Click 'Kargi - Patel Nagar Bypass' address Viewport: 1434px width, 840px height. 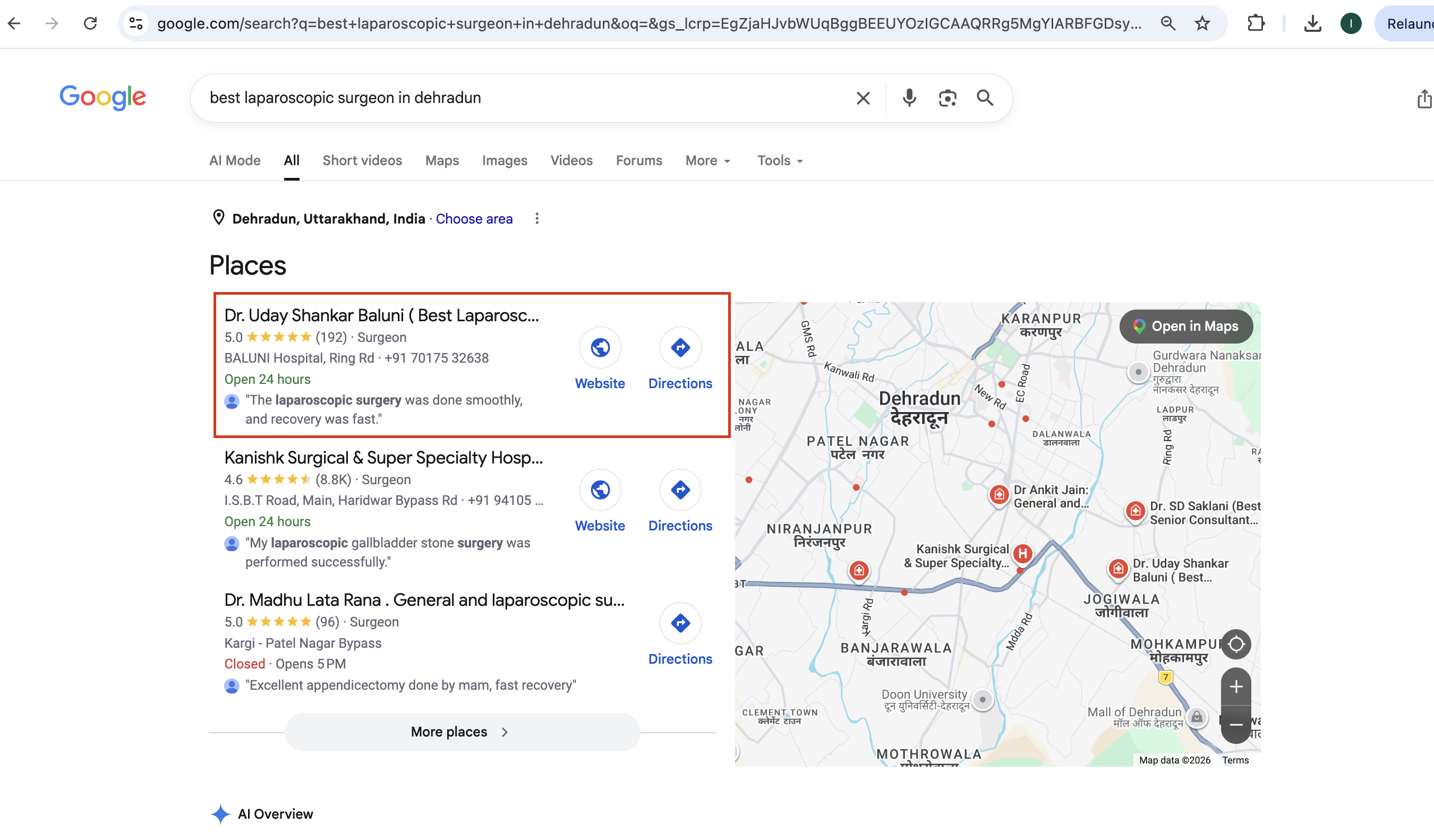pyautogui.click(x=303, y=642)
